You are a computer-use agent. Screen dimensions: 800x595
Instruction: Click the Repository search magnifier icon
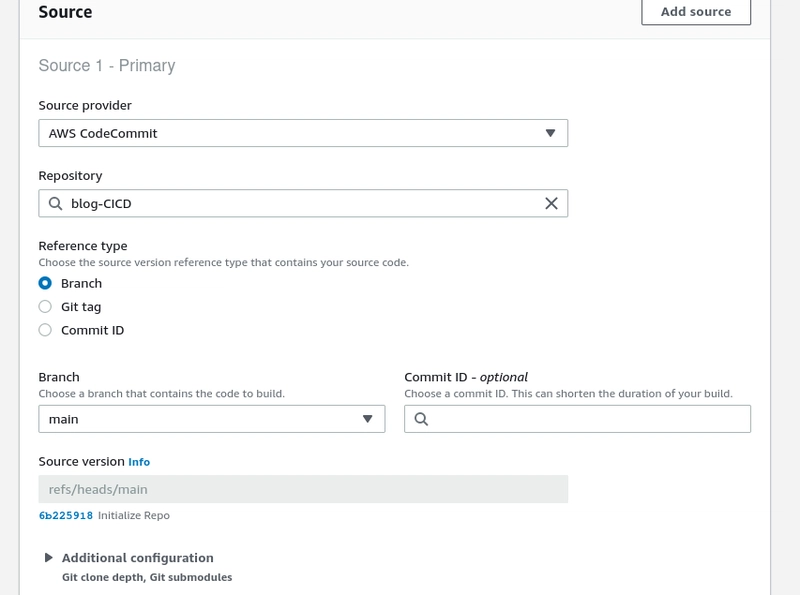click(x=55, y=203)
